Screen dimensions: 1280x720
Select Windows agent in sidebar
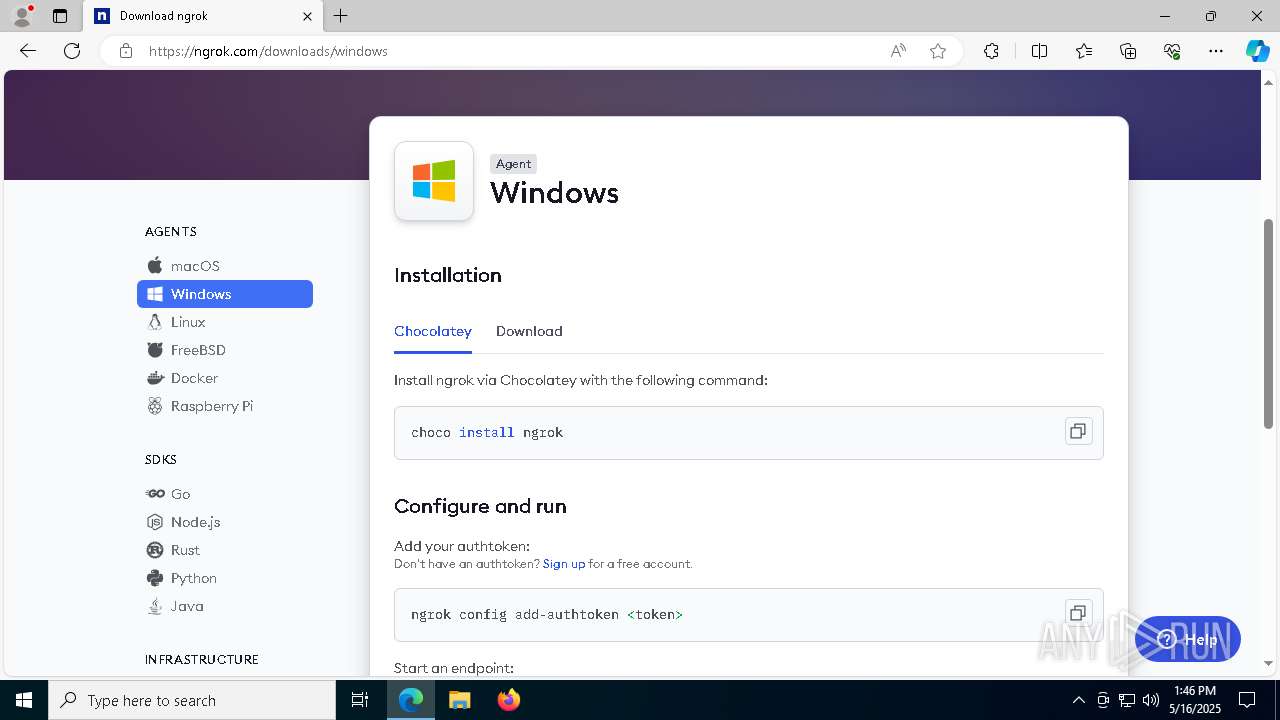pos(224,294)
